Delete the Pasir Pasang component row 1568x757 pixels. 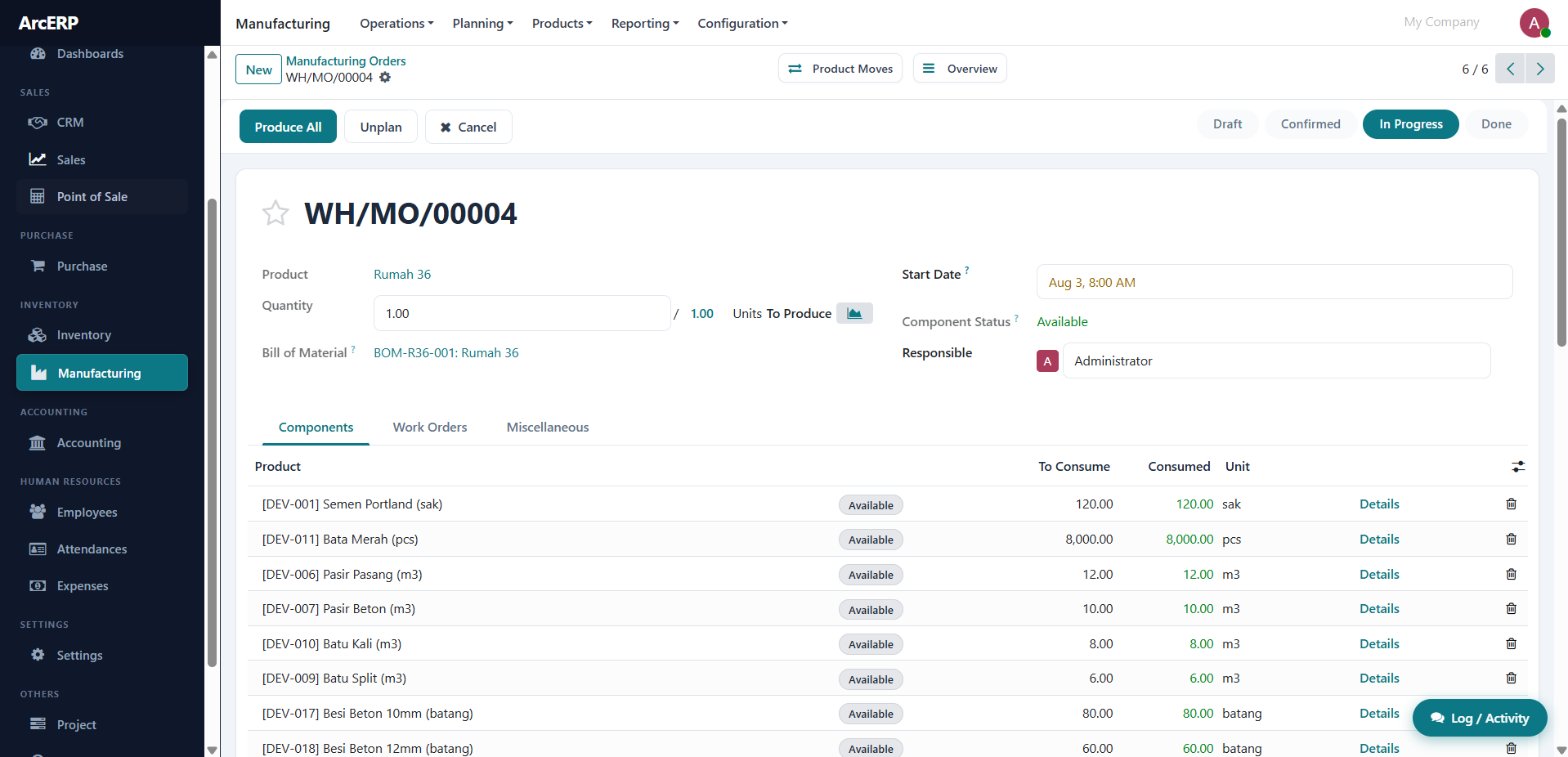point(1512,575)
